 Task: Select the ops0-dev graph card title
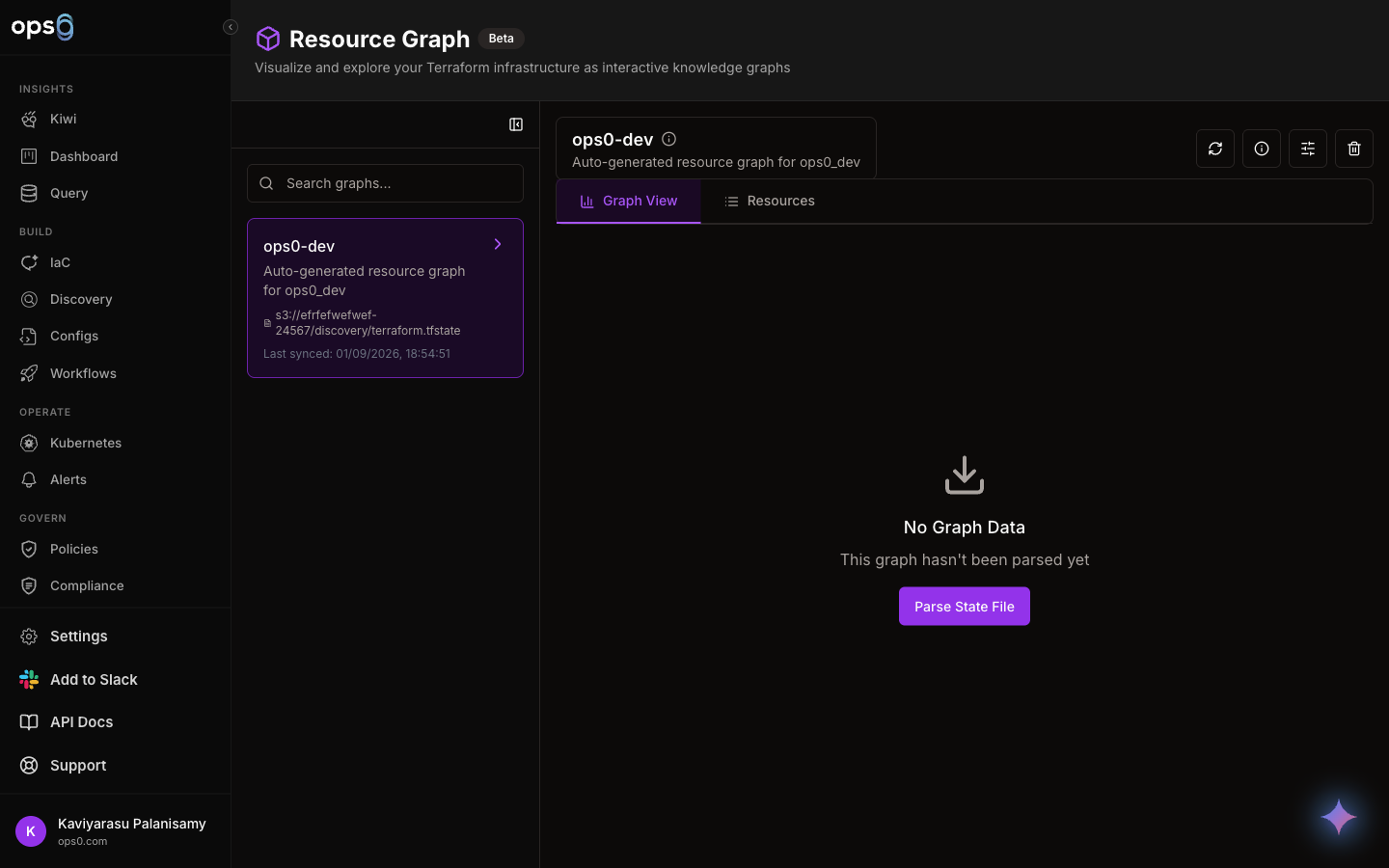[x=299, y=246]
